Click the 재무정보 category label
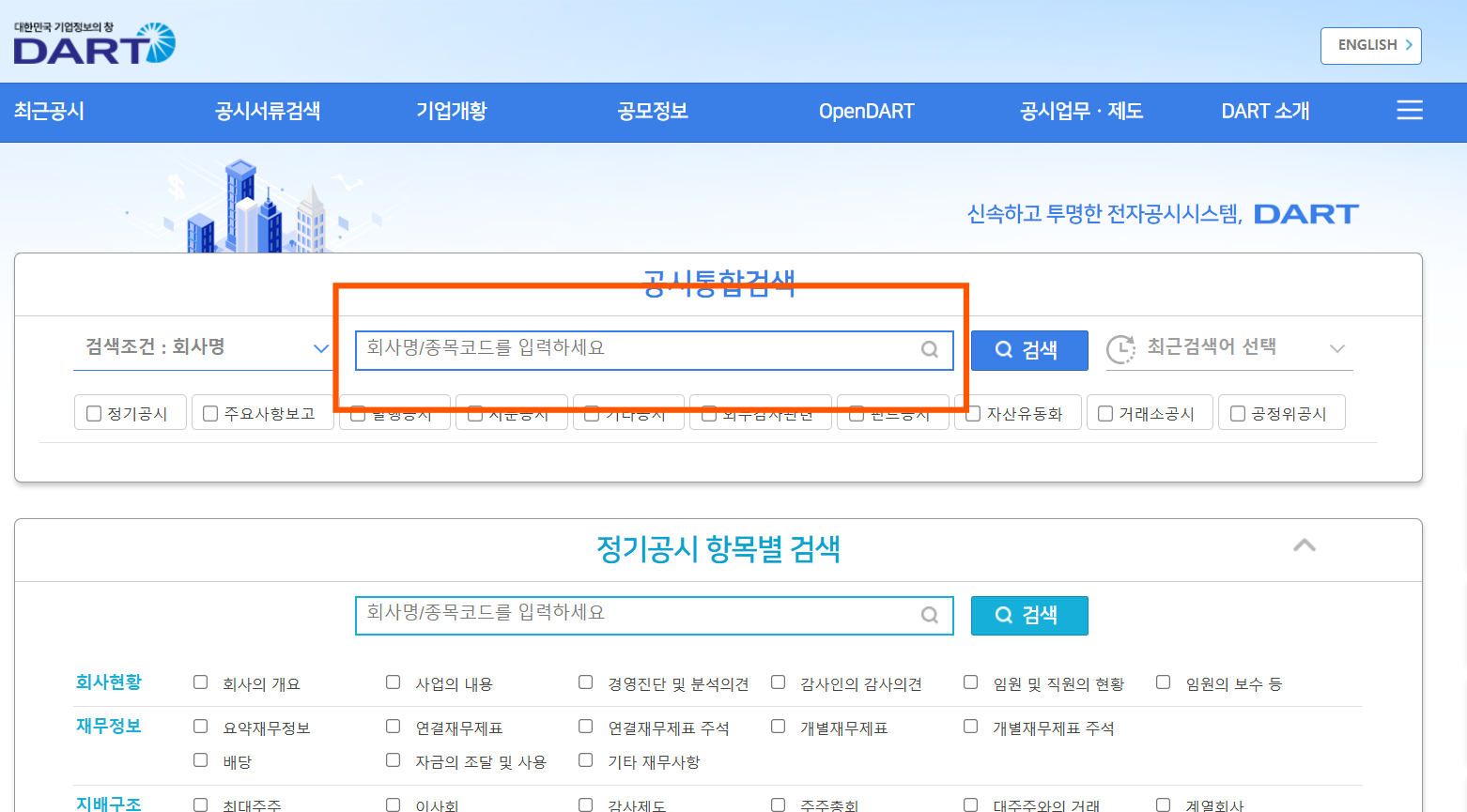 click(x=109, y=727)
